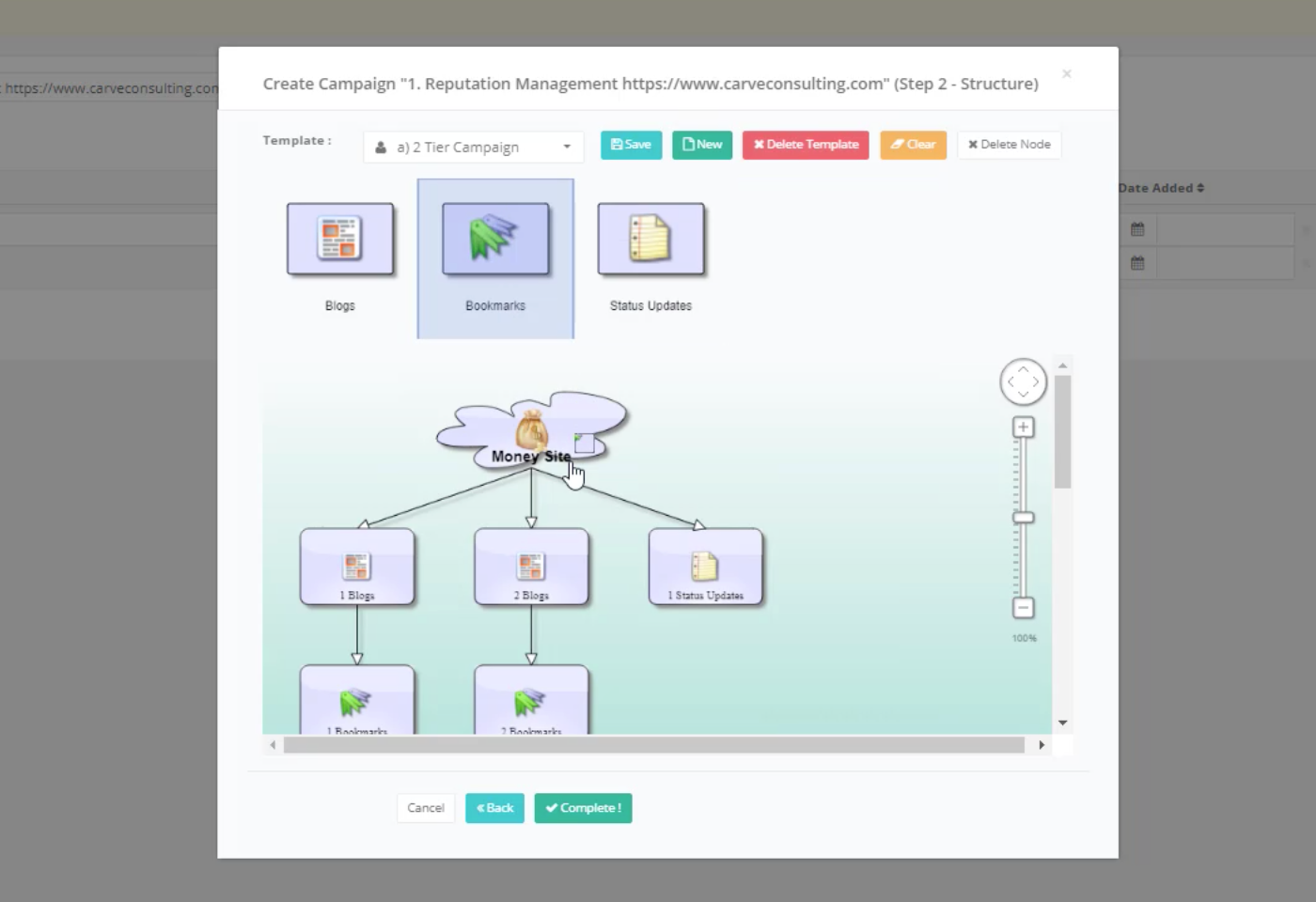This screenshot has width=1316, height=902.
Task: Select the 2 Blogs node in diagram
Action: coord(531,567)
